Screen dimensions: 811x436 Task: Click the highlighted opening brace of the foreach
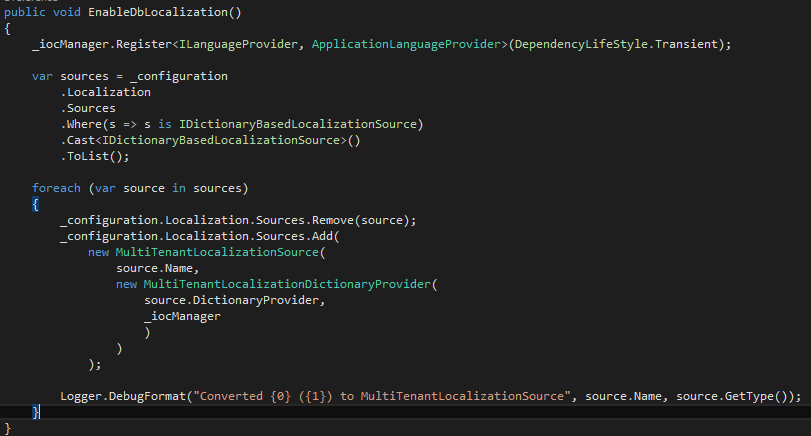[35, 204]
